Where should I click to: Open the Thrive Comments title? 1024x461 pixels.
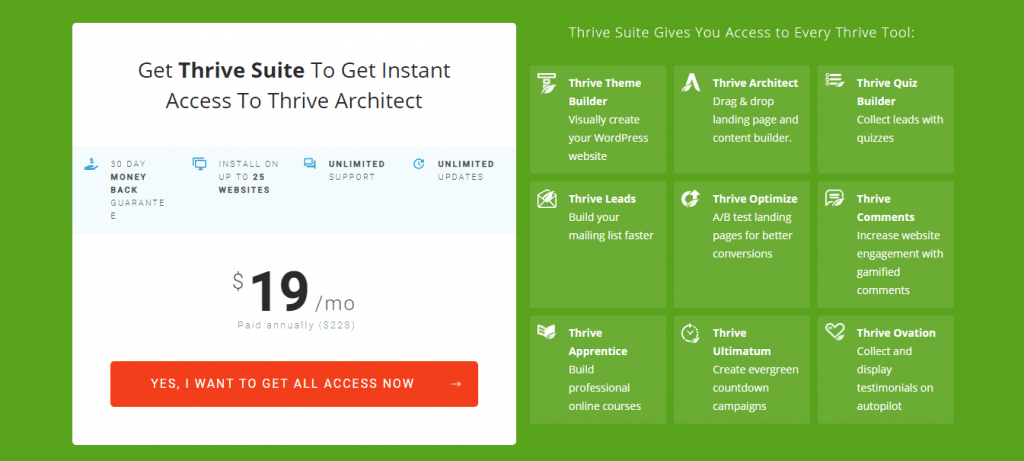(x=886, y=208)
